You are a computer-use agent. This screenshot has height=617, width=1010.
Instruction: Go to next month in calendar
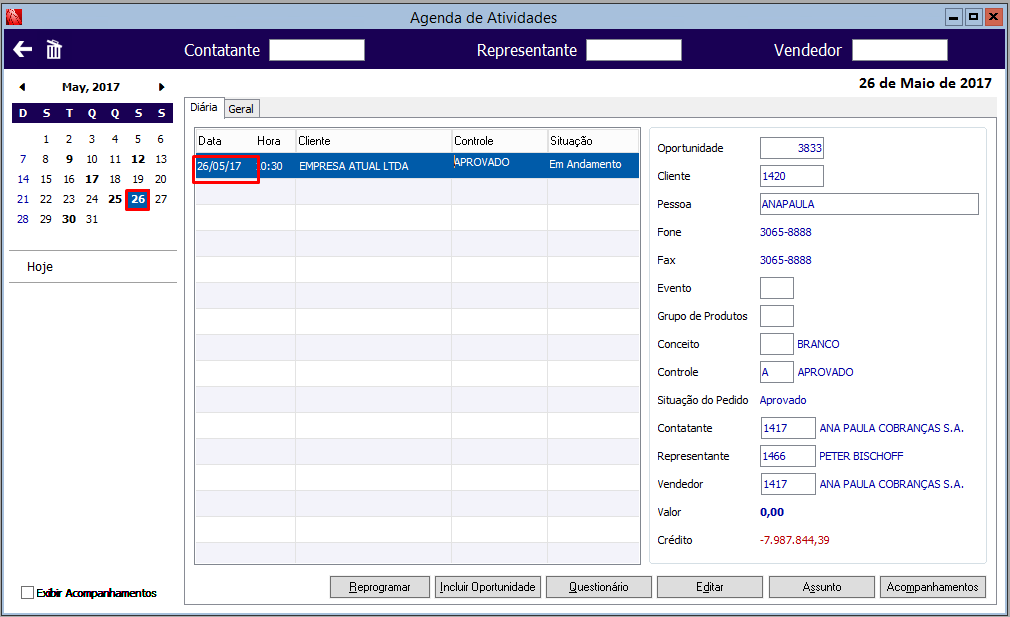[162, 87]
